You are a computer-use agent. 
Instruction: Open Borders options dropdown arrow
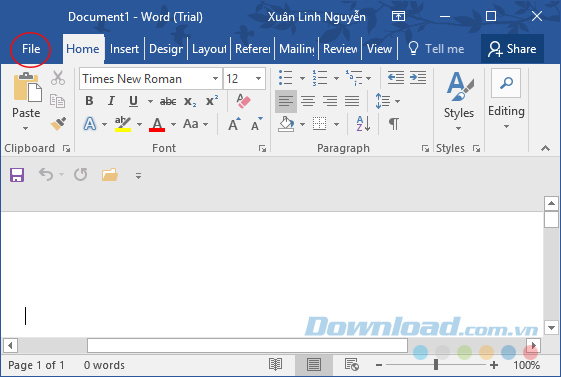click(336, 124)
